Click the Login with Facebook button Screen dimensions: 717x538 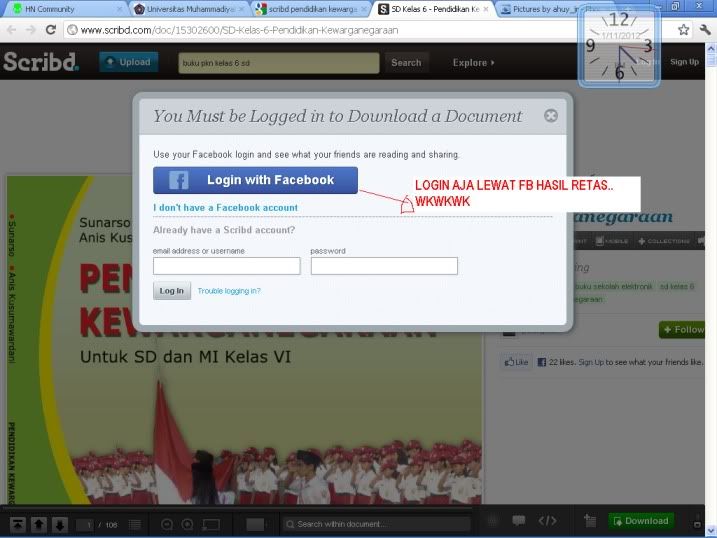coord(255,180)
